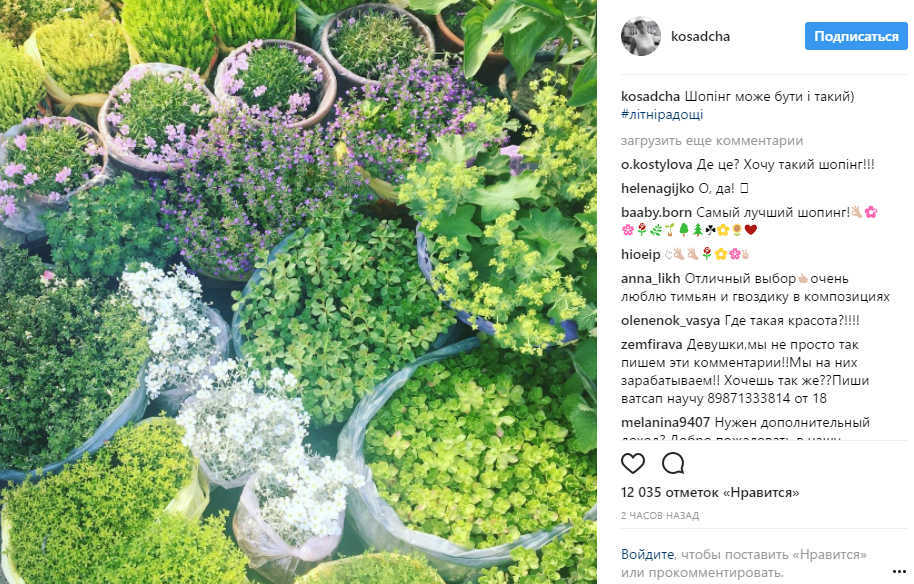Open hioeip commenter profile
The image size is (914, 584).
641,254
